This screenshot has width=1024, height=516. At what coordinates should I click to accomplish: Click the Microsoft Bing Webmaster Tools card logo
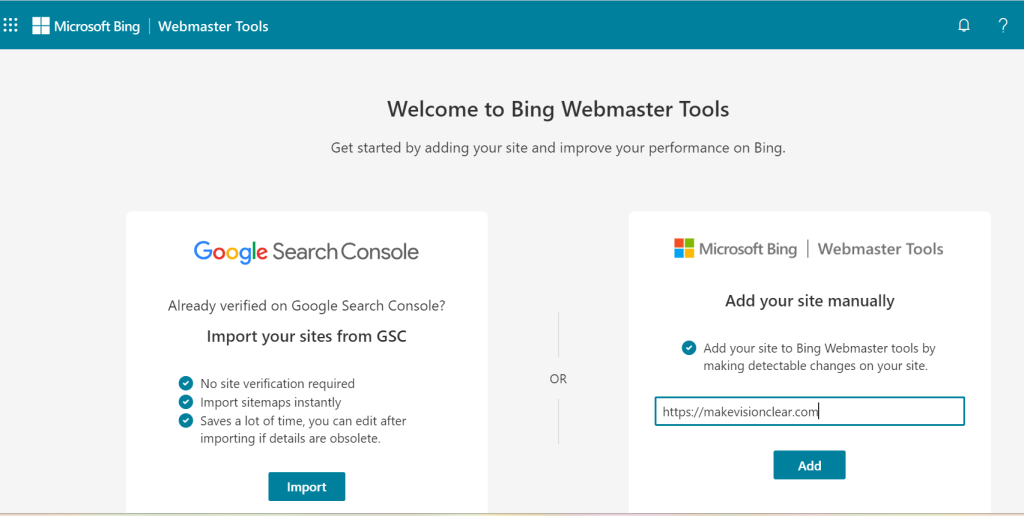(x=809, y=249)
